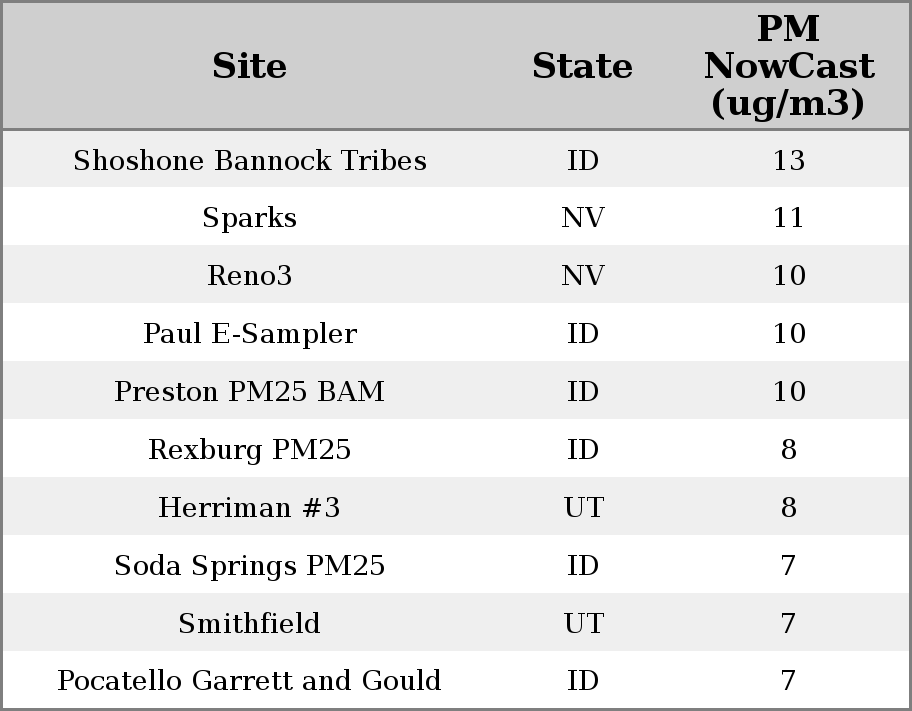Select the Smithfield site row
The height and width of the screenshot is (711, 912).
click(249, 624)
